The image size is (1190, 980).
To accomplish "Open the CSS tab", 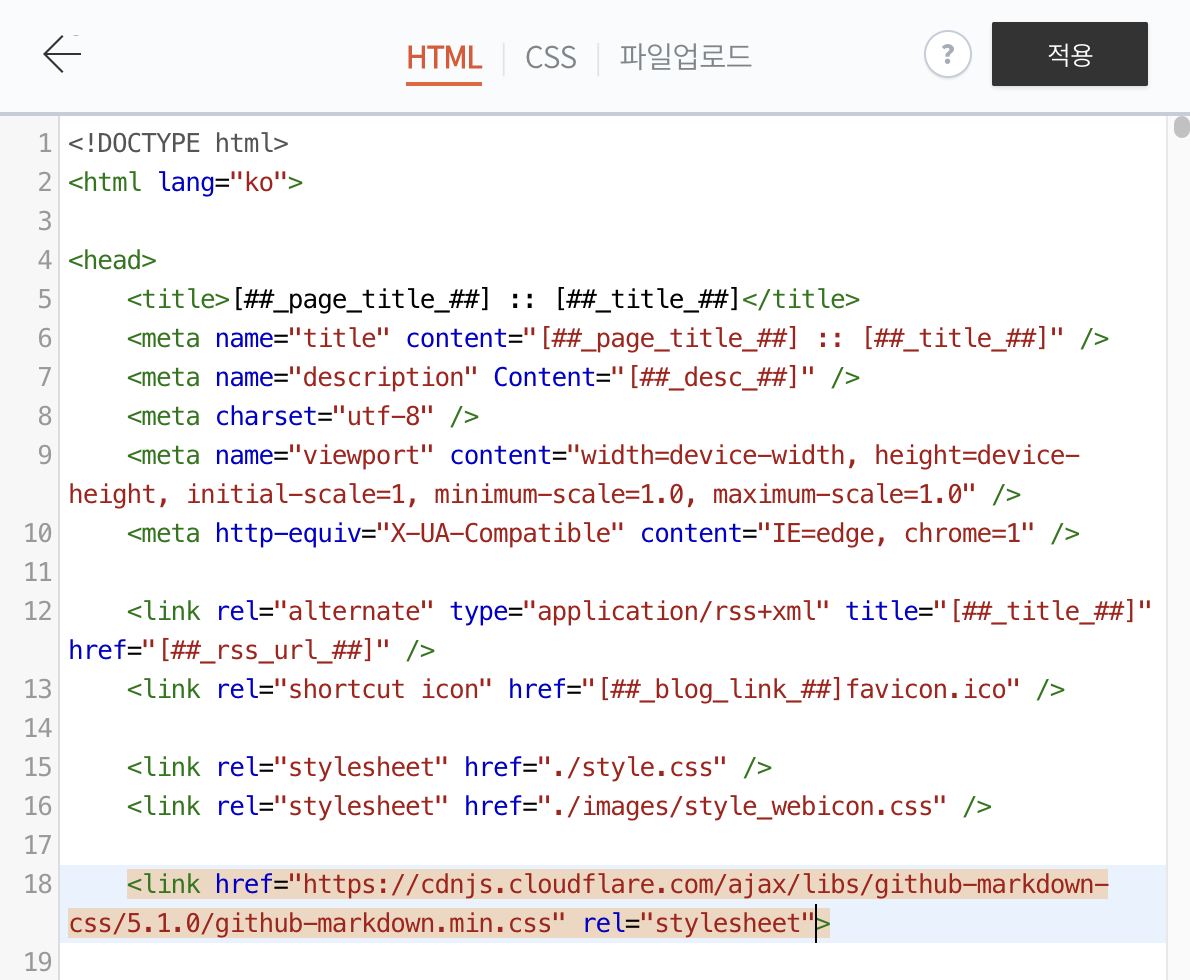I will coord(551,58).
